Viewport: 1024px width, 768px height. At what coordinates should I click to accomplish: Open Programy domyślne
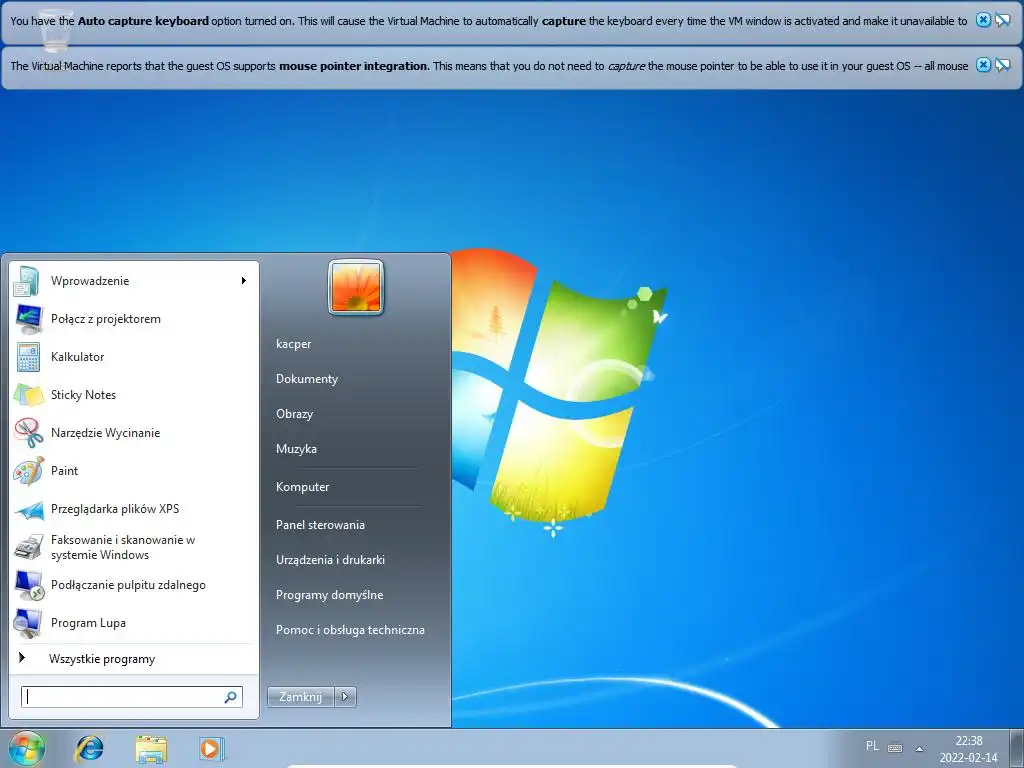330,596
